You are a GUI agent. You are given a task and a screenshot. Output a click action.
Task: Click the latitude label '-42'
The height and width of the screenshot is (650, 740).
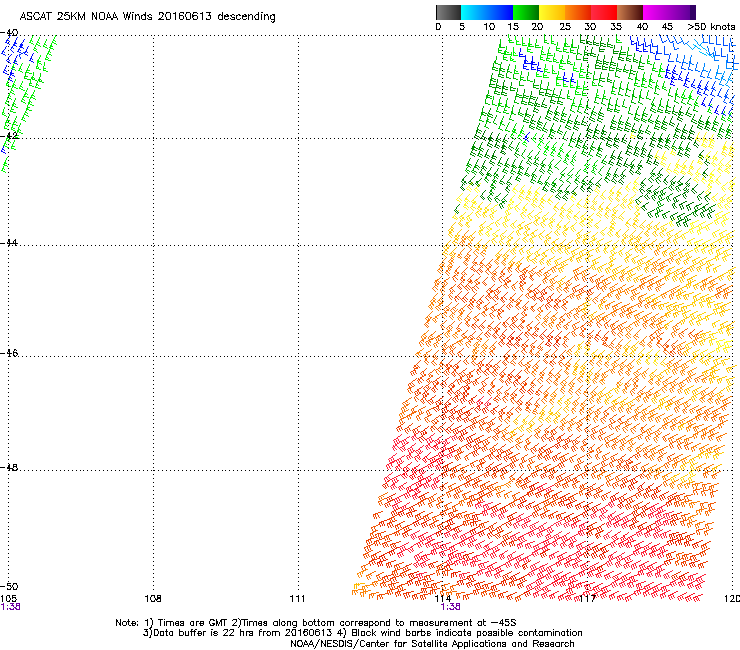tap(9, 136)
